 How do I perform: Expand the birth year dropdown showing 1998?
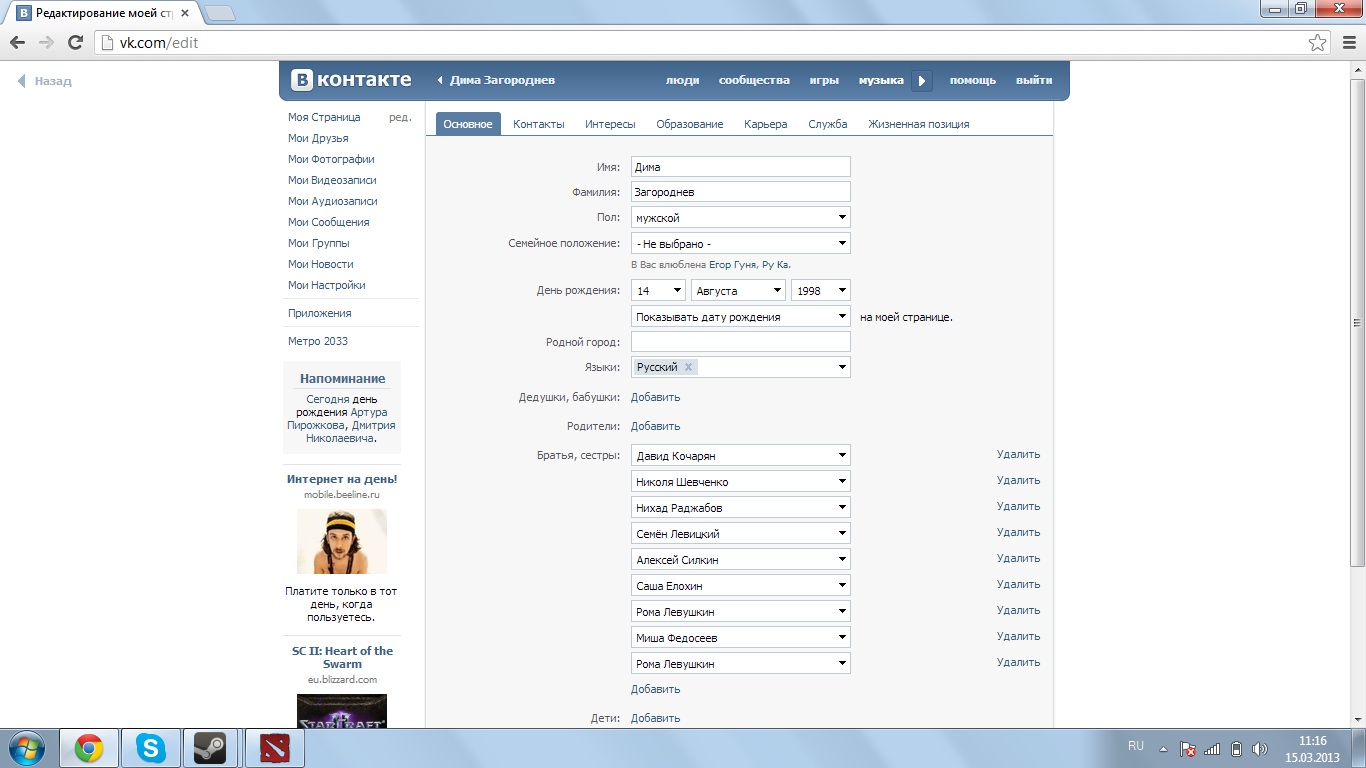[820, 291]
